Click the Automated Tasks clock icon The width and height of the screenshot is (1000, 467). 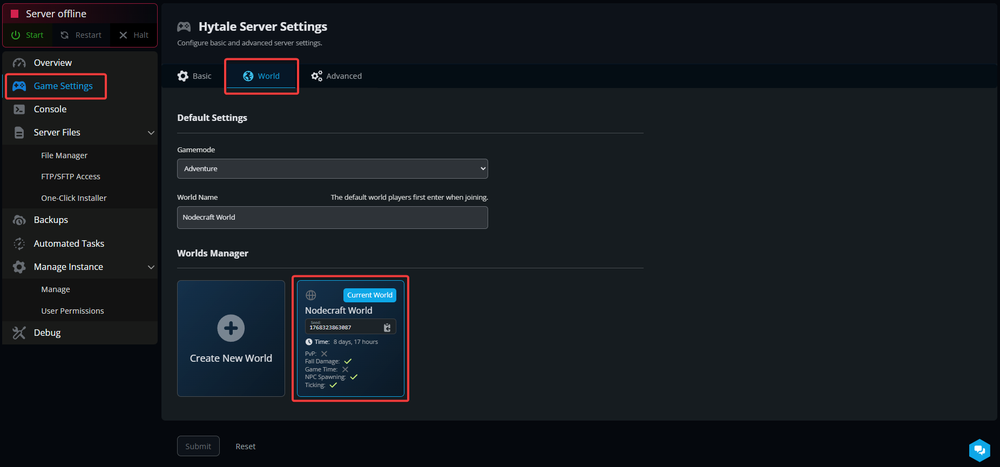click(19, 244)
